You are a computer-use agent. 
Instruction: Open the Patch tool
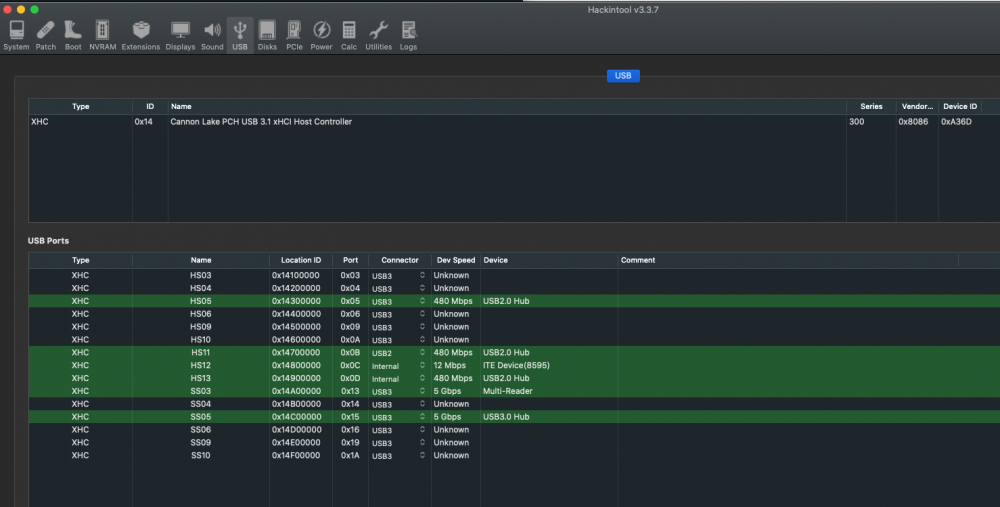pyautogui.click(x=45, y=35)
